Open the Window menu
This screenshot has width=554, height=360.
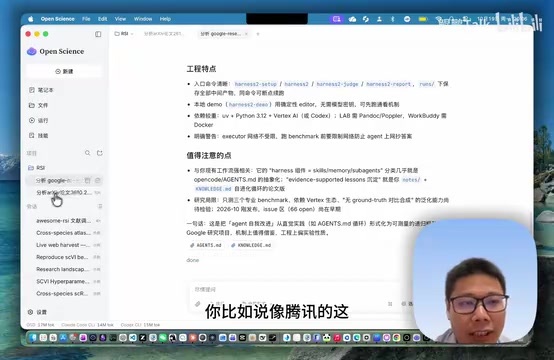coord(143,19)
